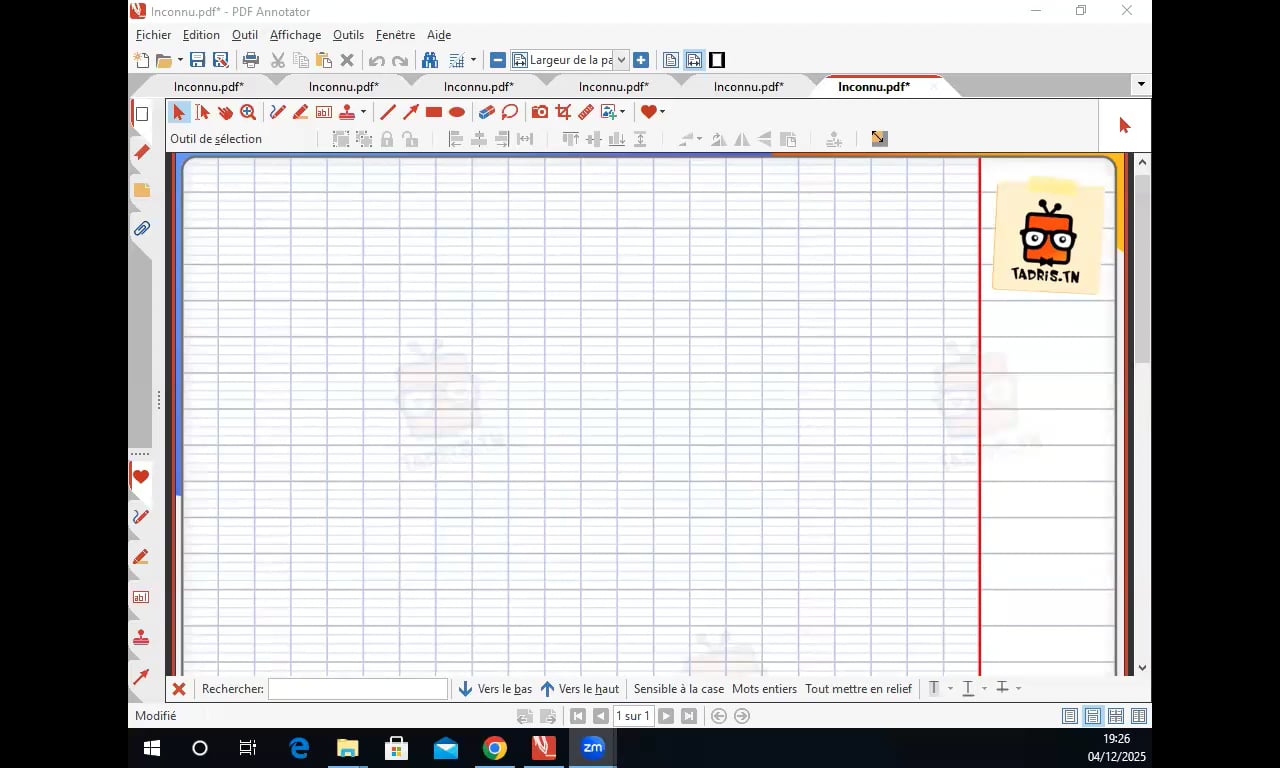This screenshot has height=768, width=1280.
Task: Select the Pen tool in the toolbar
Action: coord(278,112)
